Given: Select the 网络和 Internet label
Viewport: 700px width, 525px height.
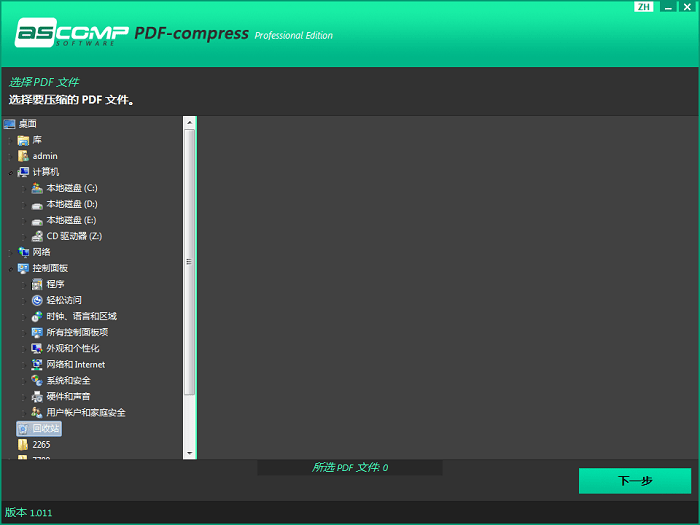Looking at the screenshot, I should point(76,365).
